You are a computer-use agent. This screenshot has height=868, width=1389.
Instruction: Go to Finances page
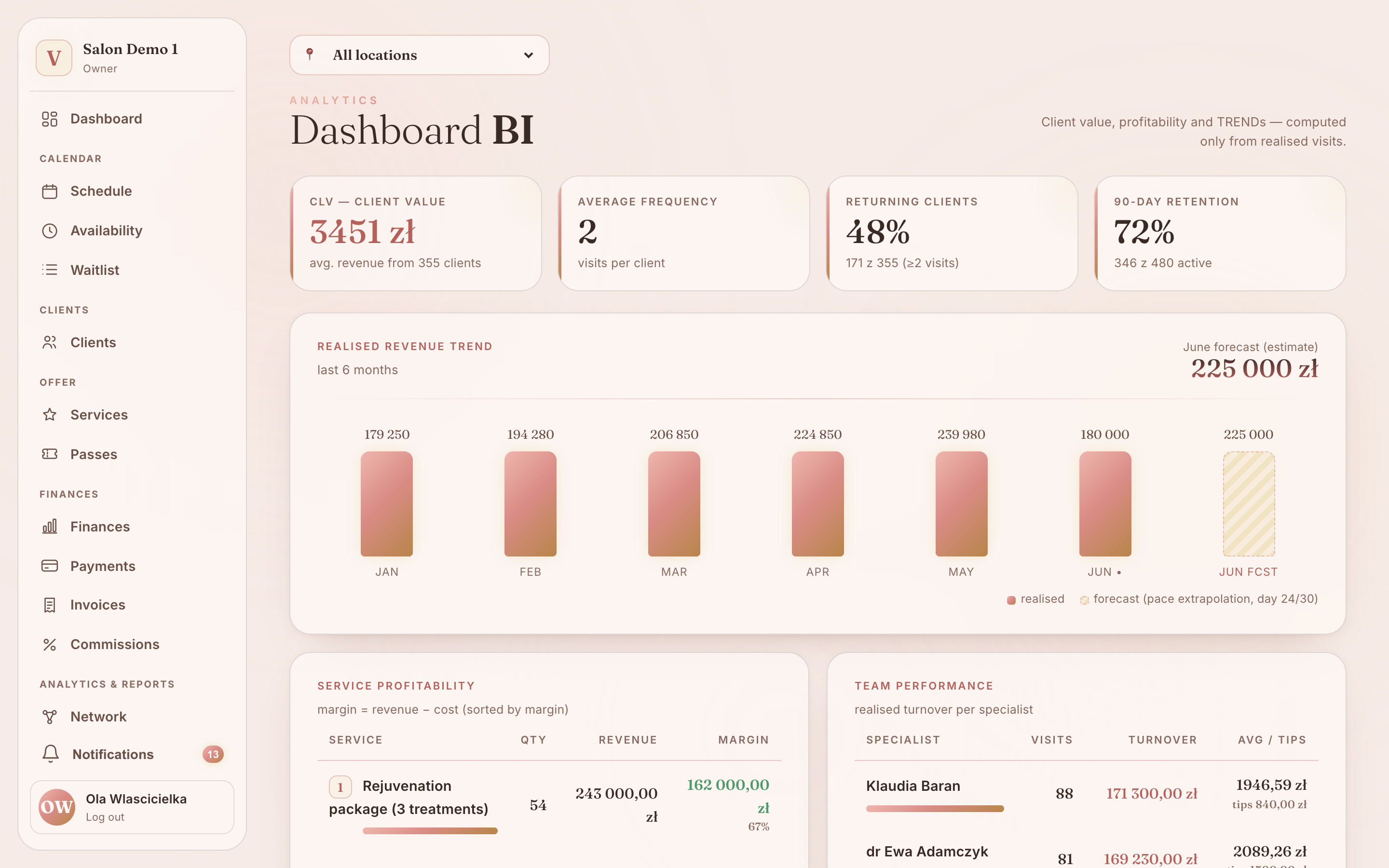(x=132, y=527)
